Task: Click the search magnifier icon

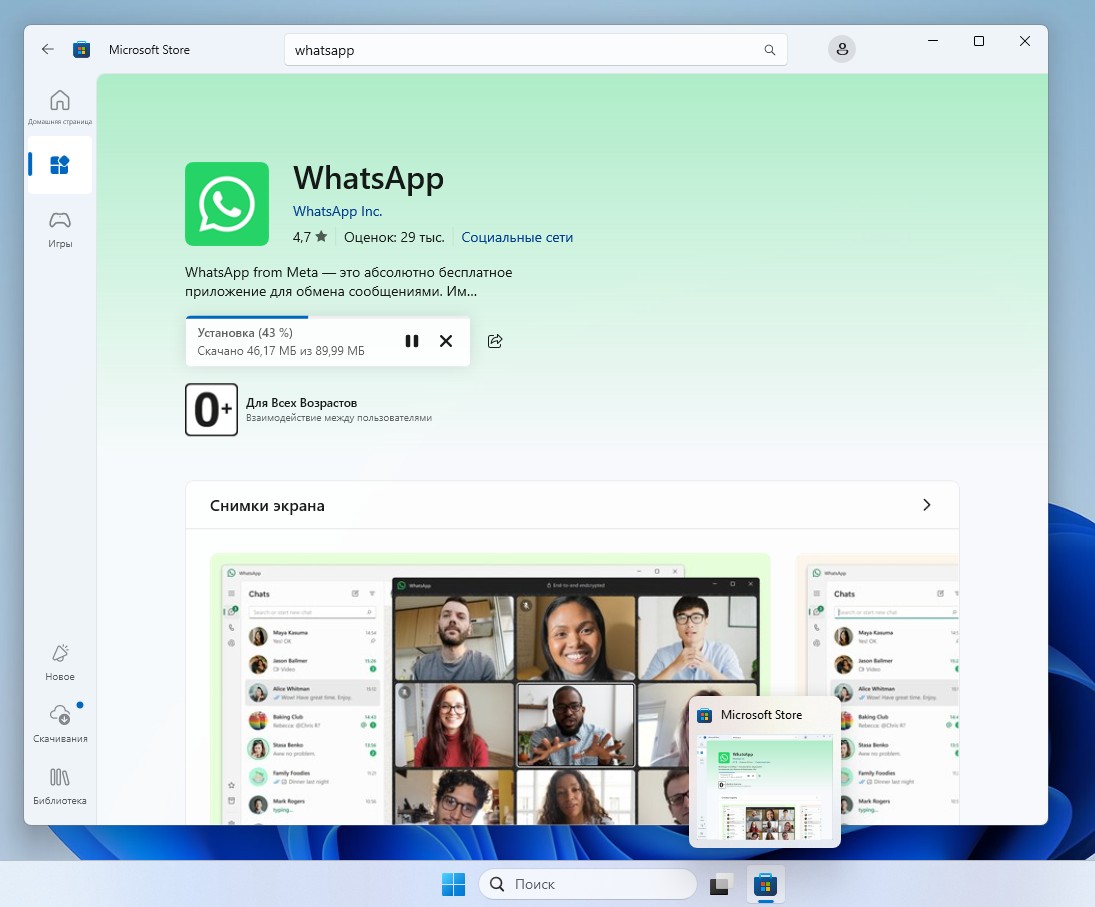Action: 770,50
